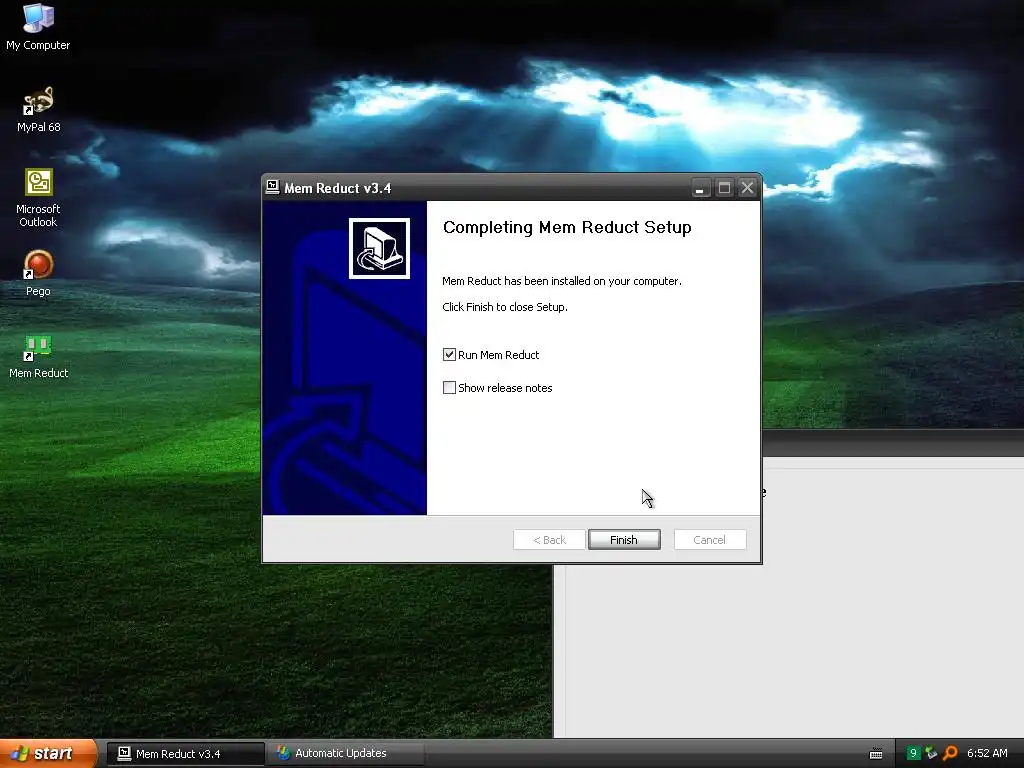1024x768 pixels.
Task: Click the Mem Reduct v3.4 title bar text
Action: coord(338,188)
